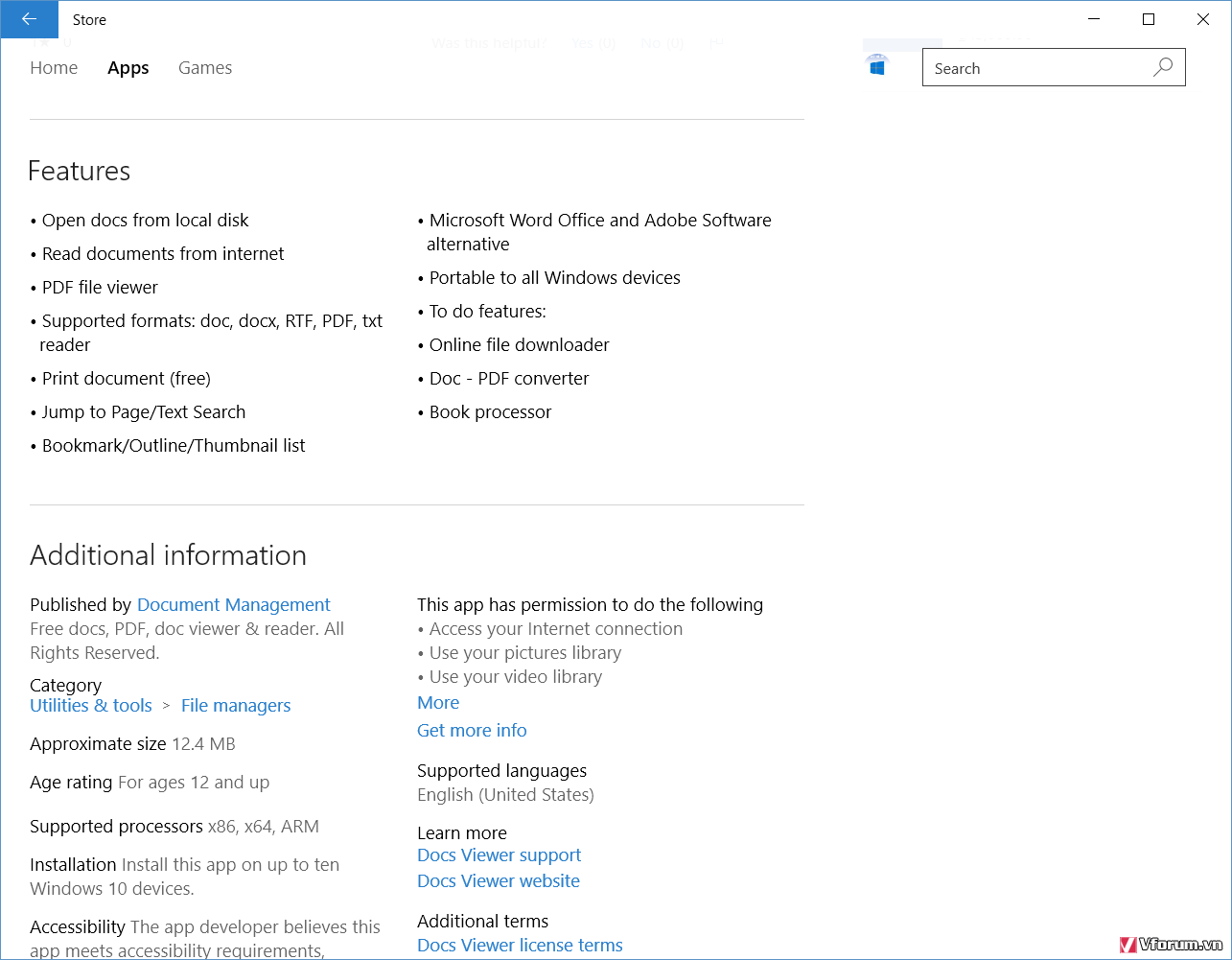Click the 'Jump to Page/Text Search' text

pyautogui.click(x=144, y=412)
